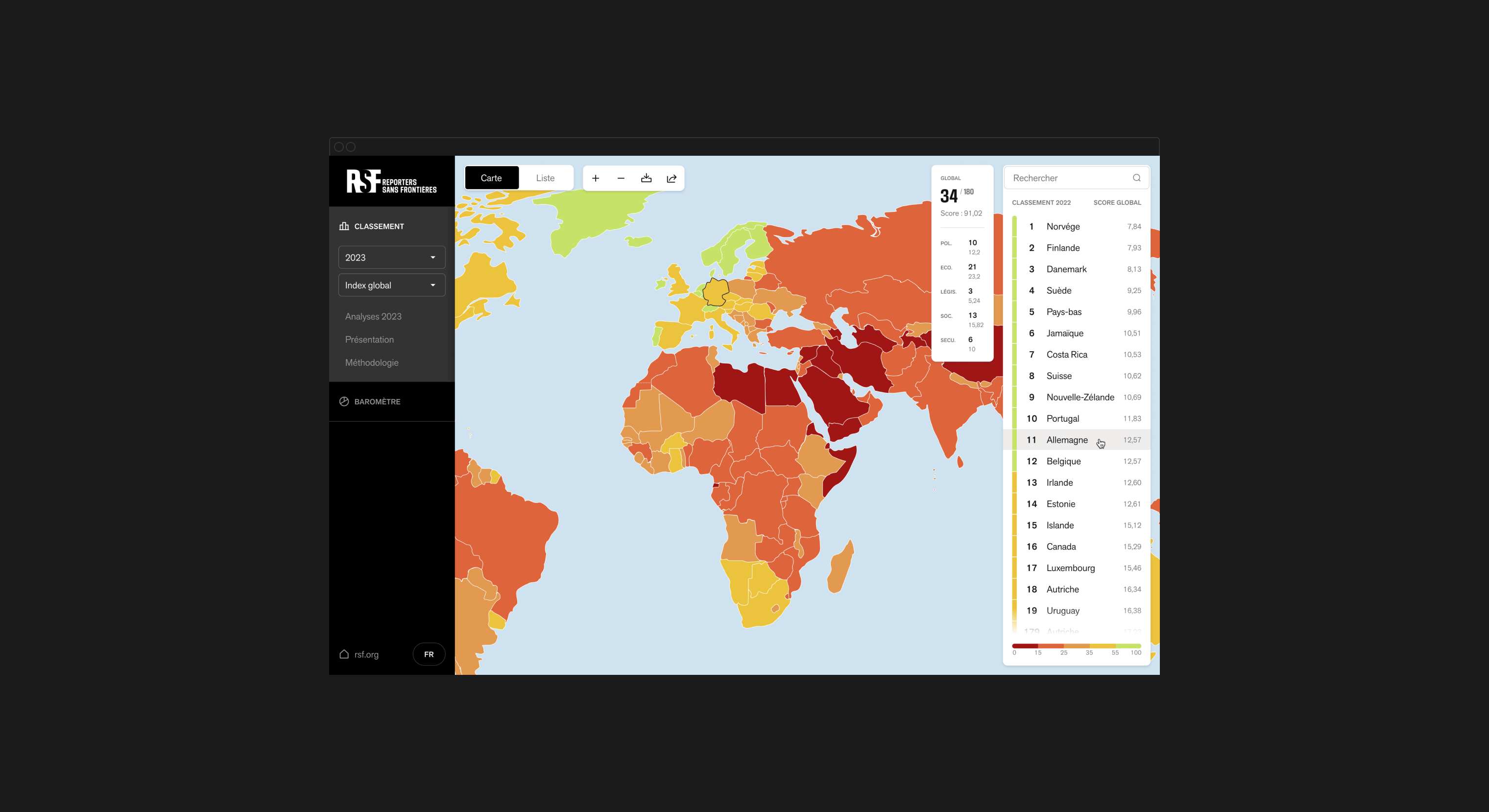Viewport: 1489px width, 812px height.
Task: Click the FR language toggle button
Action: pos(428,654)
